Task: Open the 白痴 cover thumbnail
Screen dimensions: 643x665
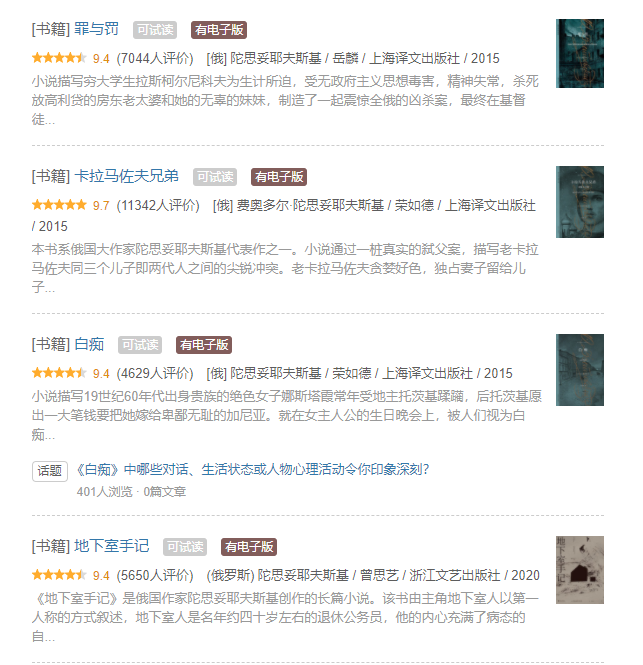Action: tap(580, 370)
